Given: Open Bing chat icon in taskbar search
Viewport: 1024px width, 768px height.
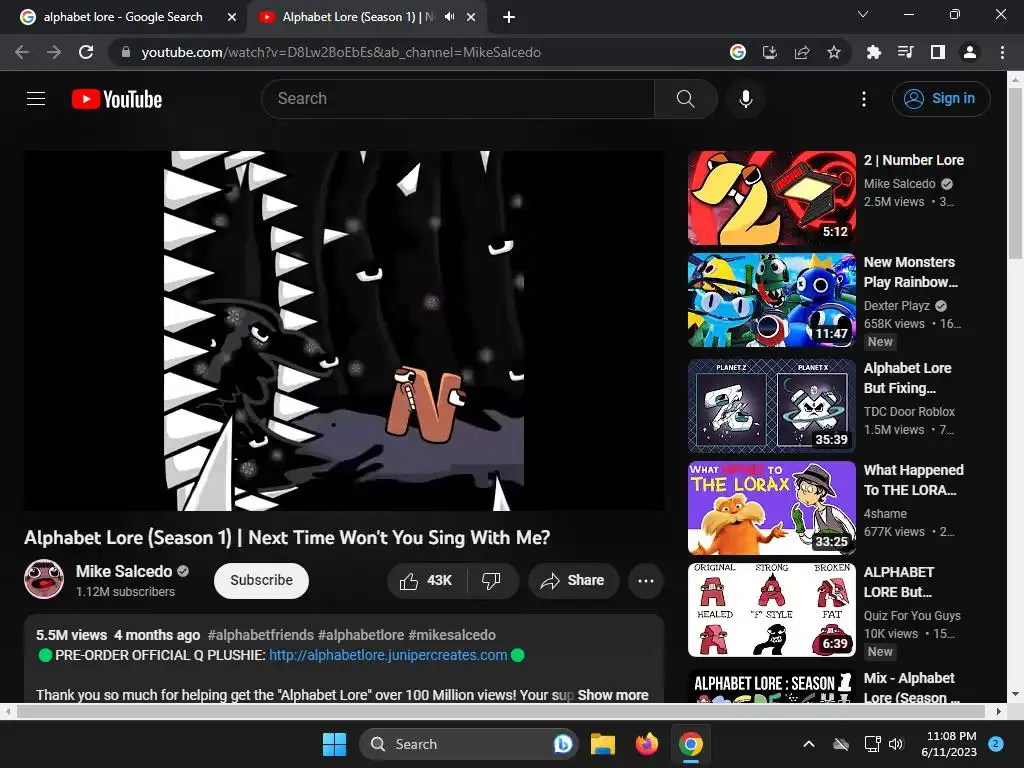Looking at the screenshot, I should tap(562, 744).
